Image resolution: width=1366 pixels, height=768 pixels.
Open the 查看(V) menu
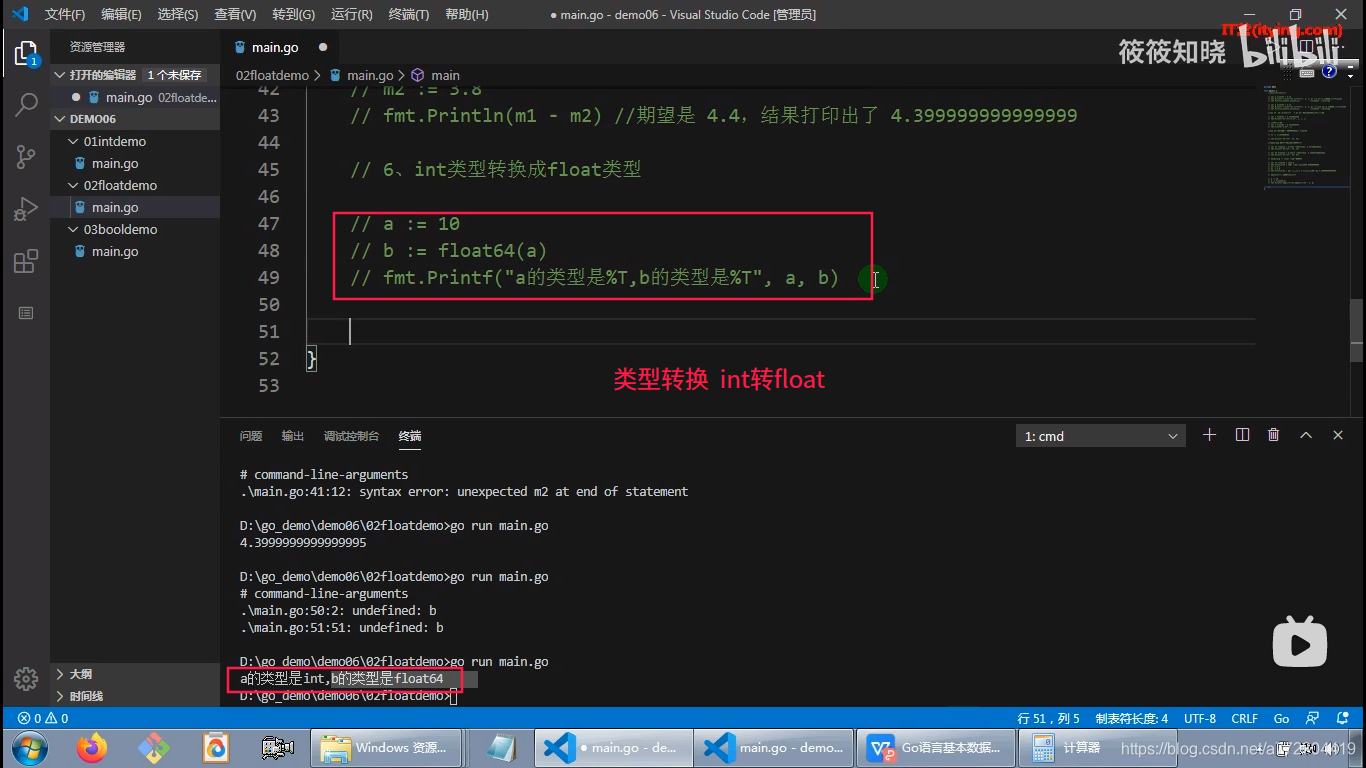click(235, 14)
